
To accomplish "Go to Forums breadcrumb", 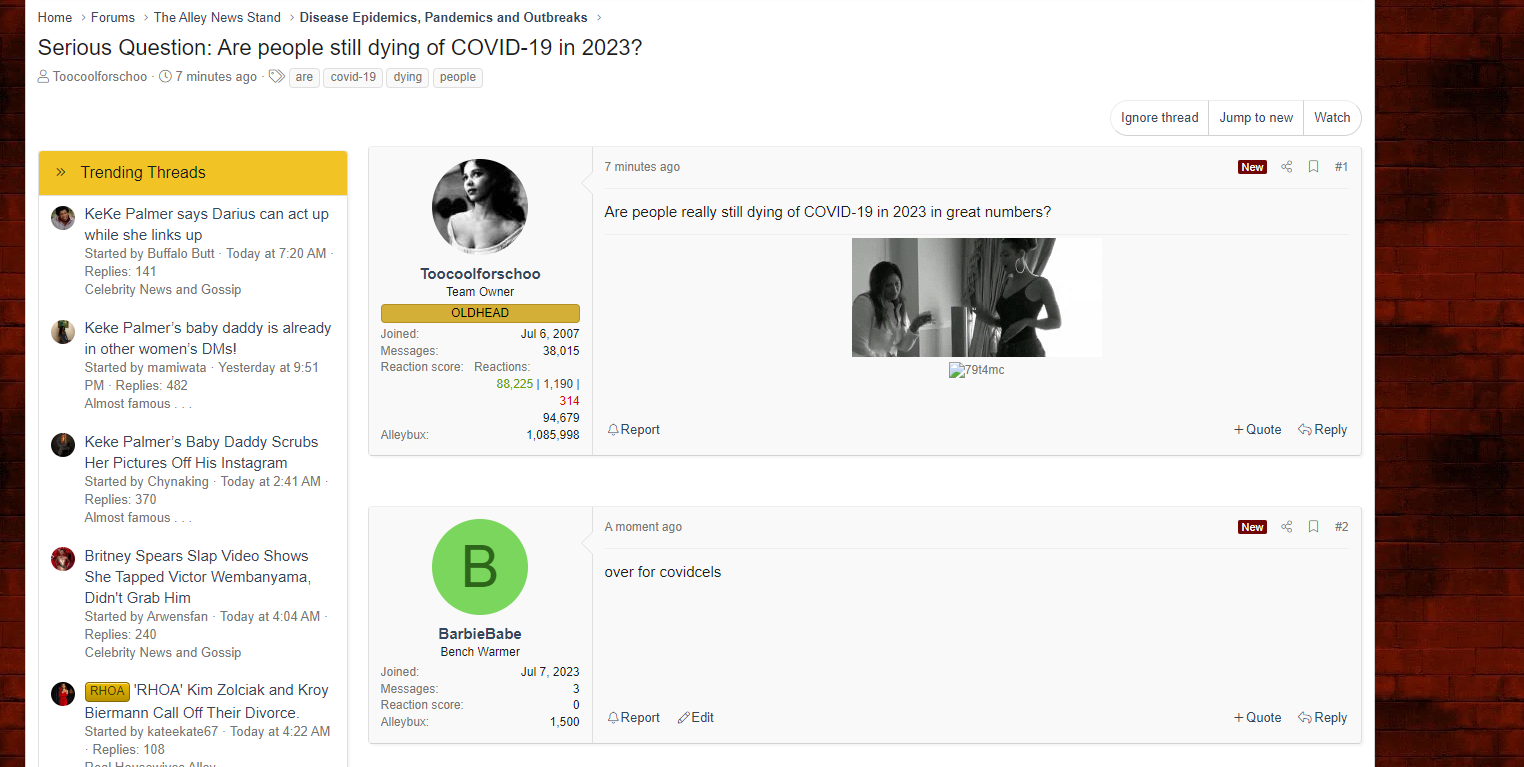I will [x=113, y=18].
